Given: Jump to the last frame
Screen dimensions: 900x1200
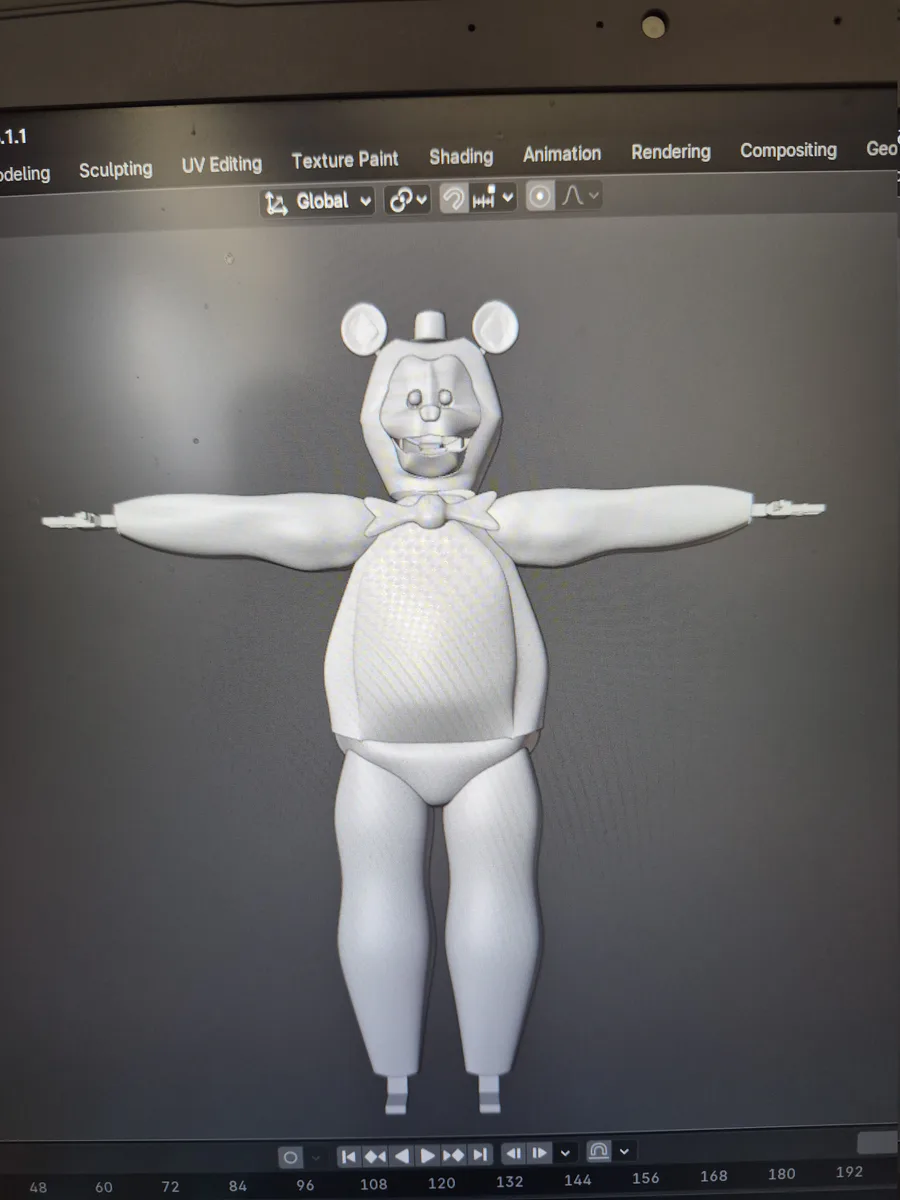Looking at the screenshot, I should click(480, 1154).
